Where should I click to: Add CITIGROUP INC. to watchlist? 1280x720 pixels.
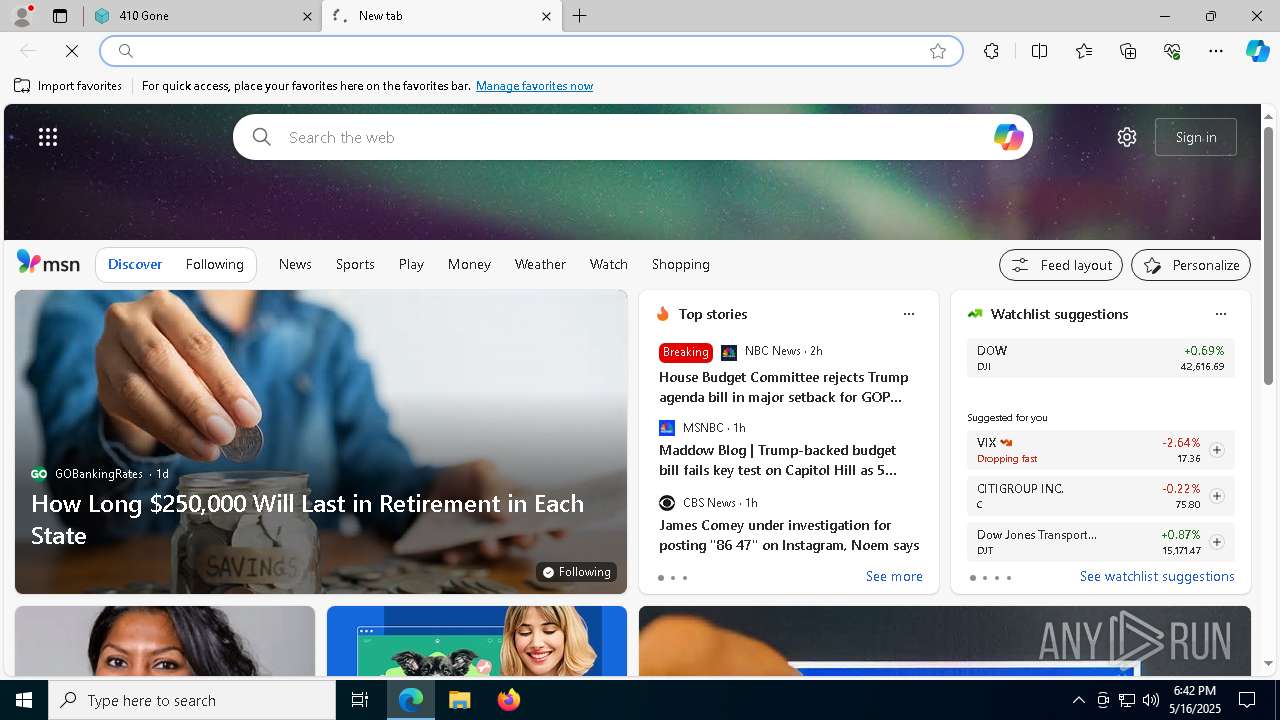pos(1216,496)
